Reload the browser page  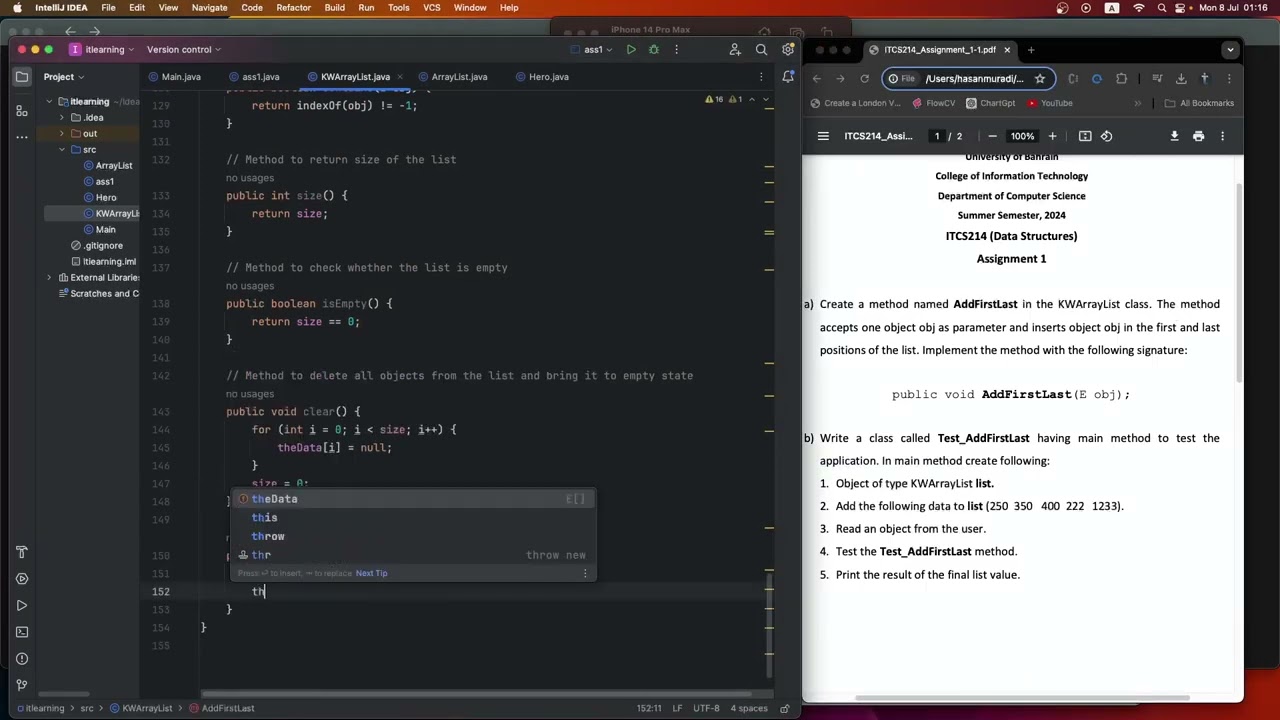click(864, 78)
